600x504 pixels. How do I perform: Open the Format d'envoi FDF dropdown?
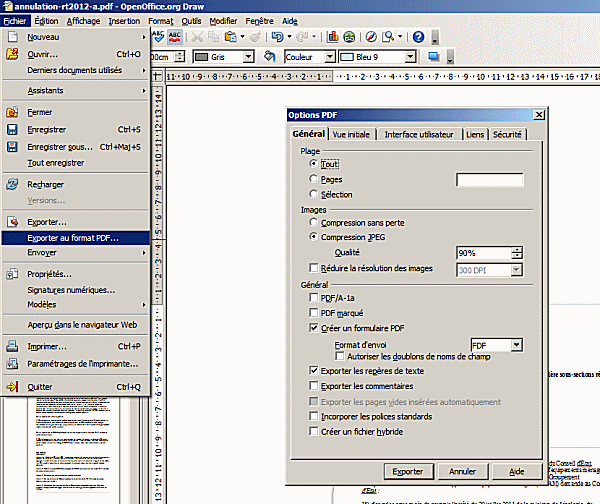[516, 345]
